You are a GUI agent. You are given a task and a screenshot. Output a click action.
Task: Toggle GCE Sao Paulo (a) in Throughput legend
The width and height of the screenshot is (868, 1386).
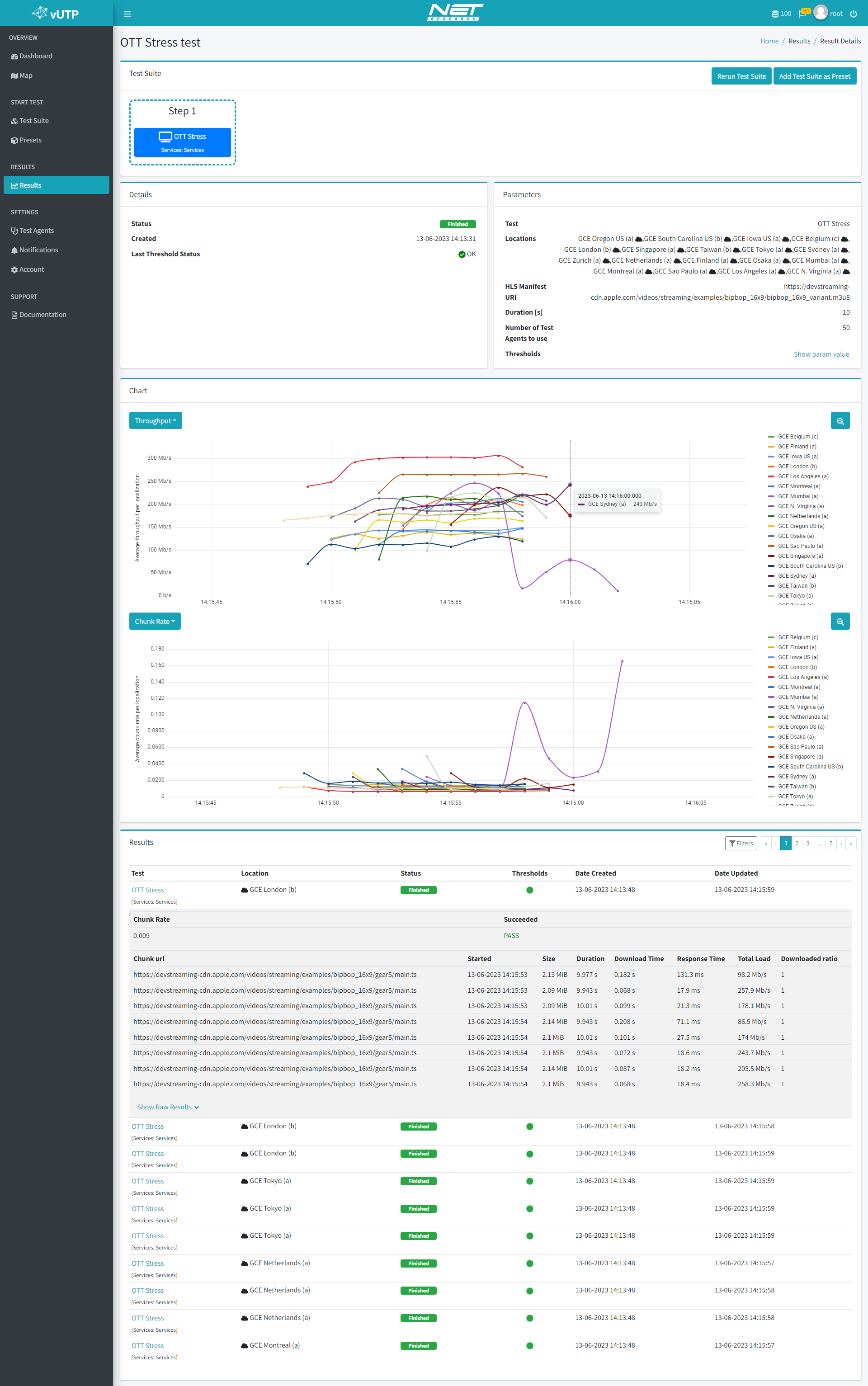click(x=796, y=547)
